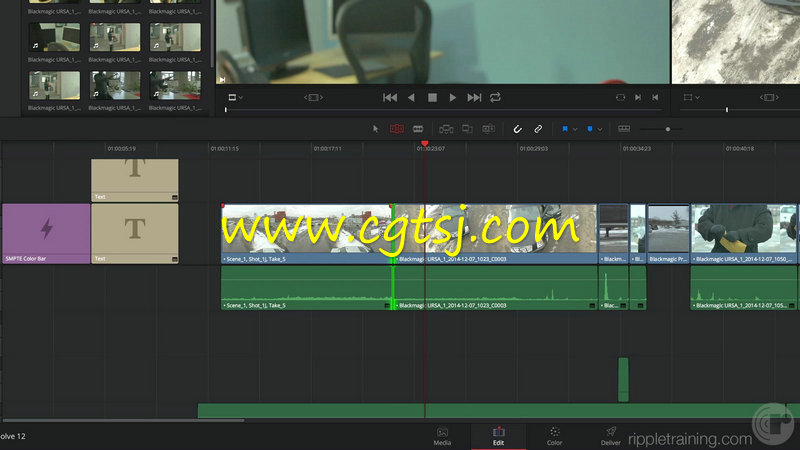Click the Overwrite clip toolbar icon
The image size is (800, 450).
point(467,129)
